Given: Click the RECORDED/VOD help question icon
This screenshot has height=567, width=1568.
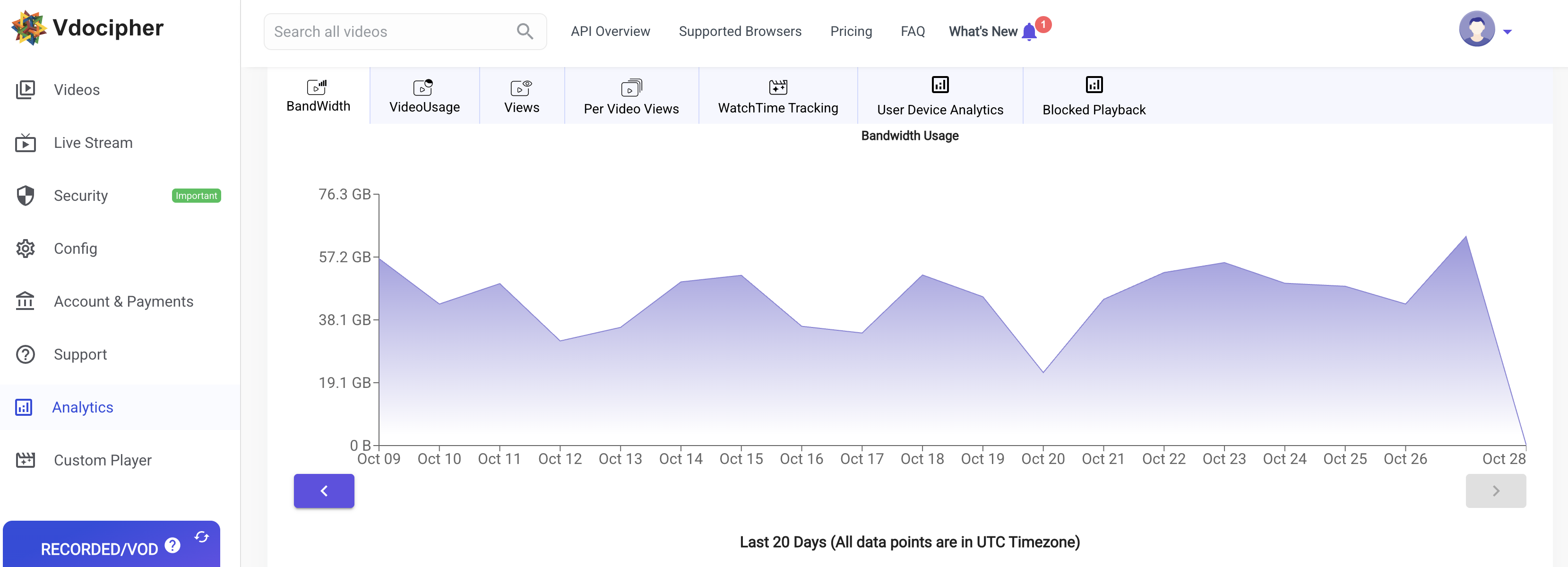Looking at the screenshot, I should (x=173, y=545).
